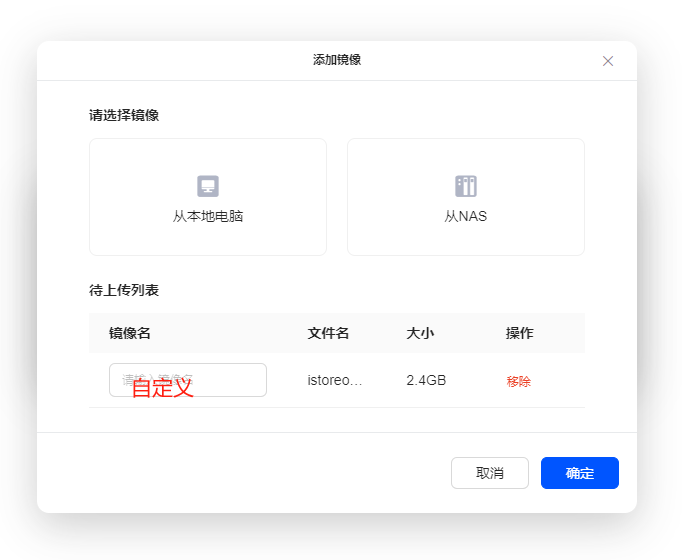The image size is (682, 560).
Task: Click the 请选择镜像 section heading
Action: 124,115
